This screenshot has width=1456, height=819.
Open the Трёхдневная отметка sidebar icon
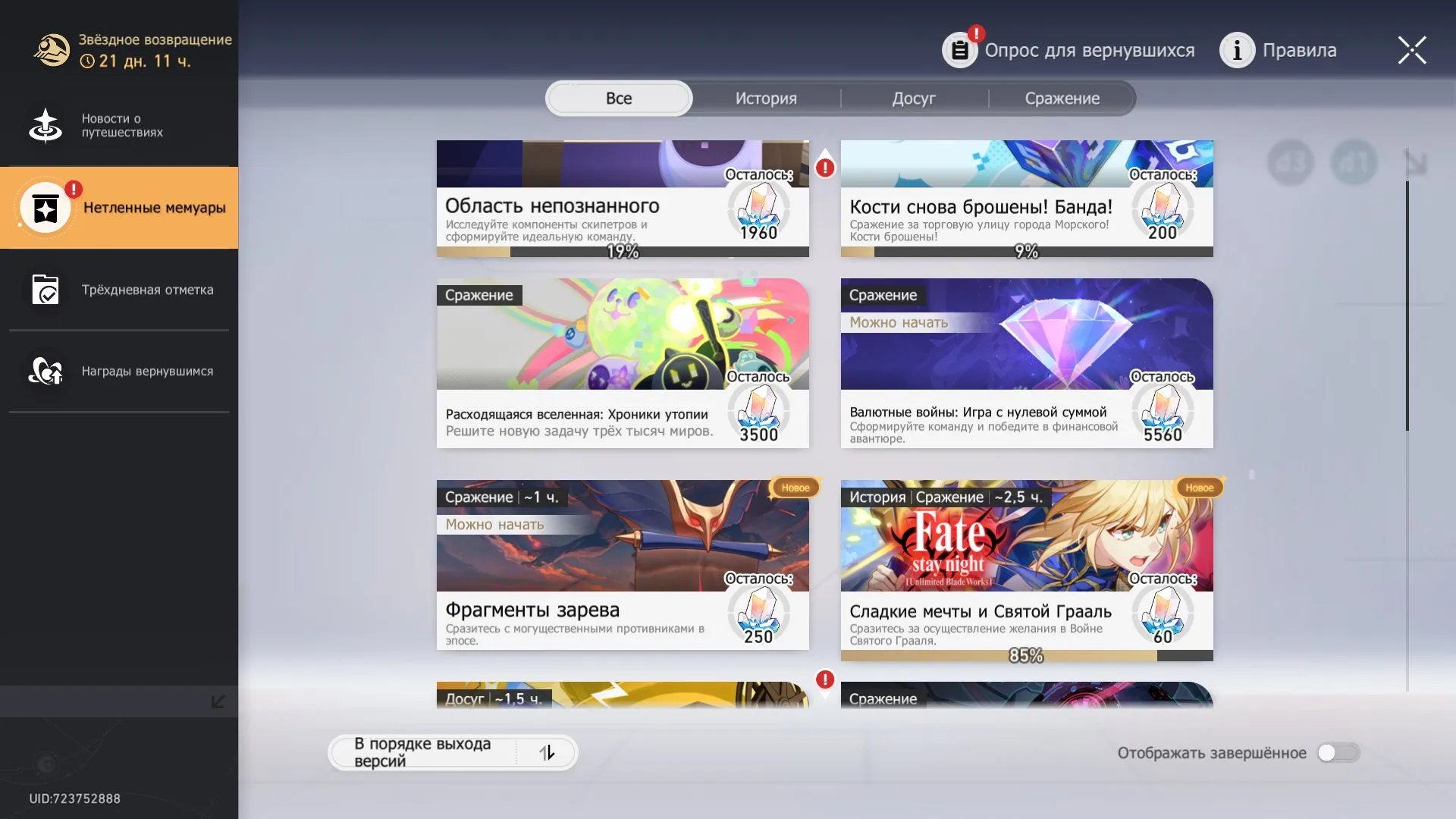coord(45,290)
